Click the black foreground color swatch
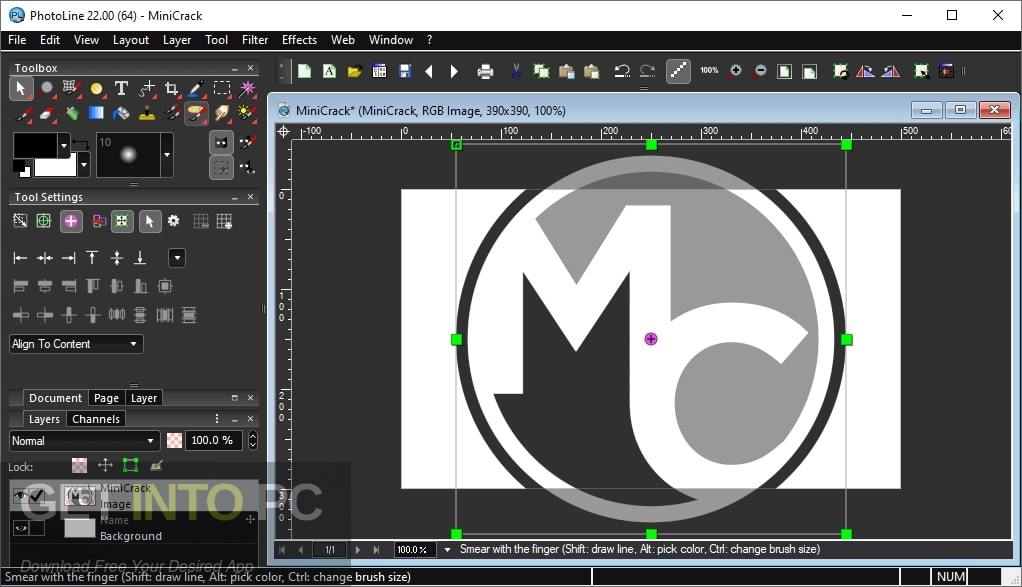Screen dimensions: 1022x587 [35, 146]
